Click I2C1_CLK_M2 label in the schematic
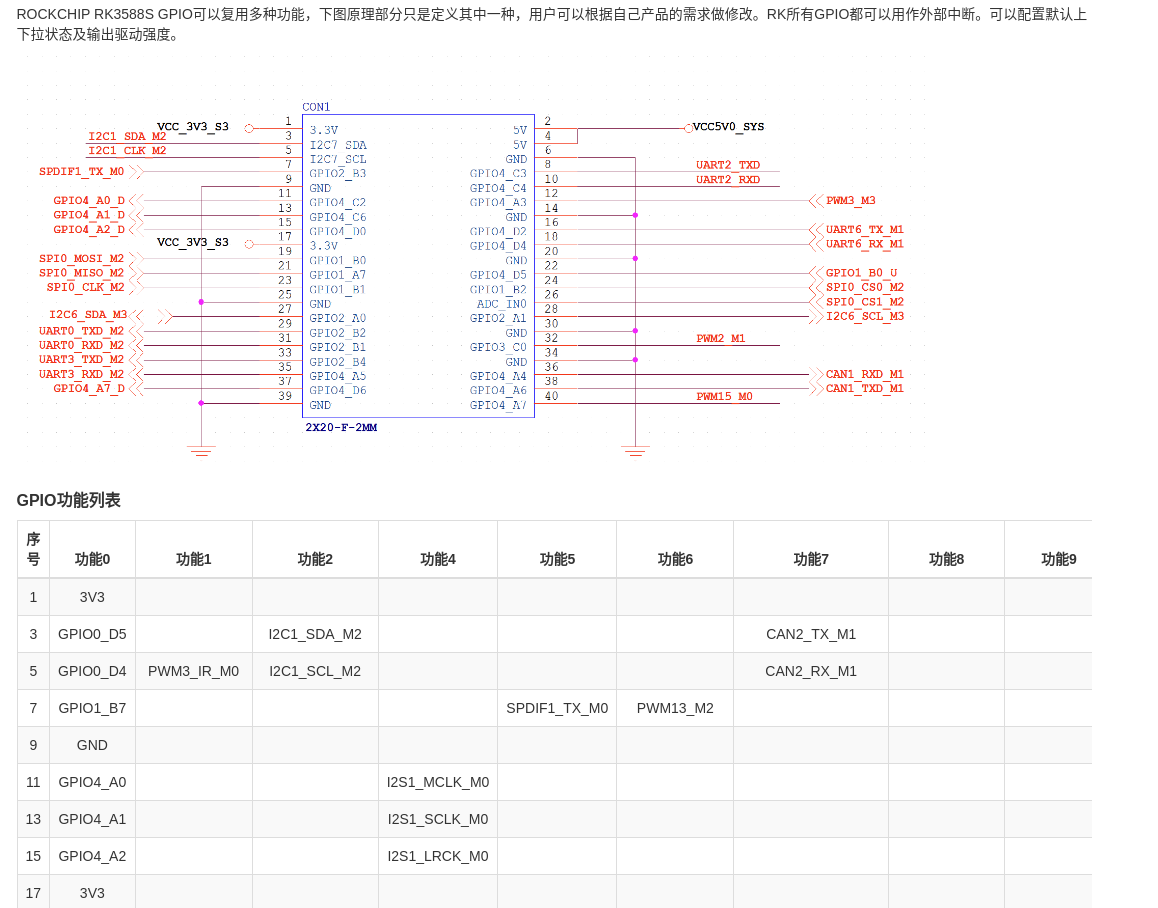The width and height of the screenshot is (1158, 908). click(127, 151)
